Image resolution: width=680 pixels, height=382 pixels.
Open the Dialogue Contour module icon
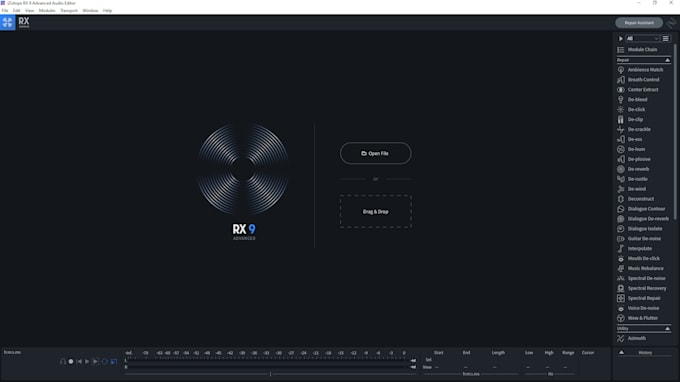click(621, 209)
